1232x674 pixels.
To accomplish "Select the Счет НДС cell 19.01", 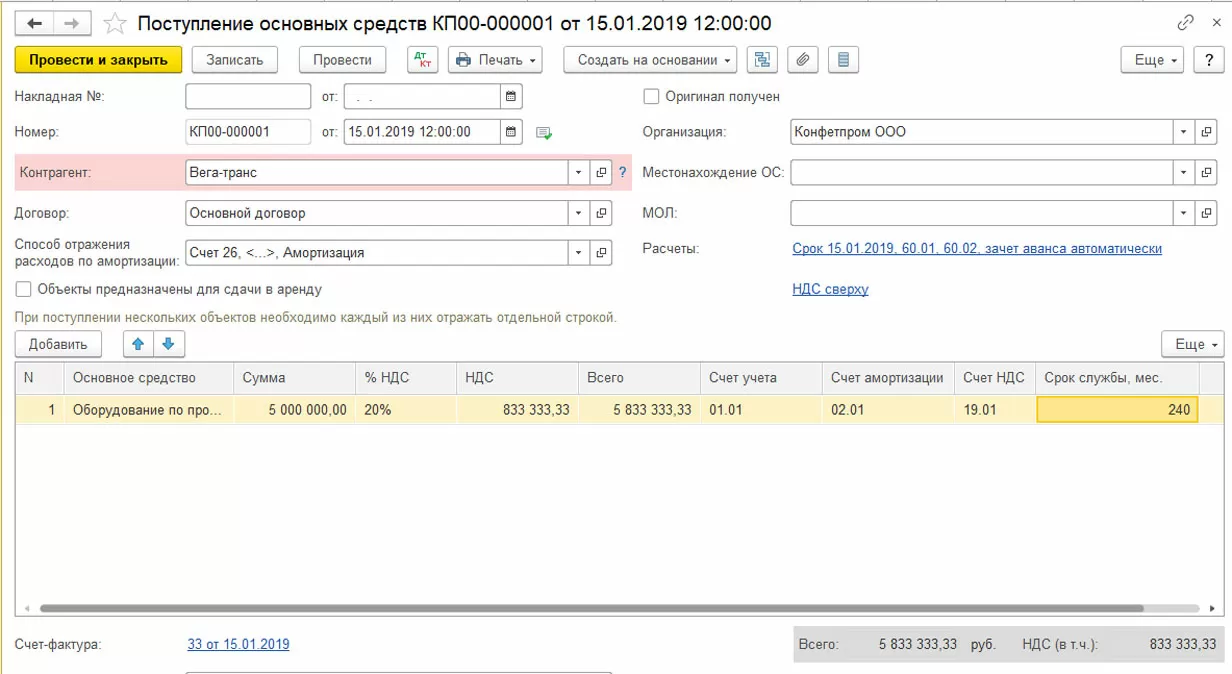I will 995,410.
